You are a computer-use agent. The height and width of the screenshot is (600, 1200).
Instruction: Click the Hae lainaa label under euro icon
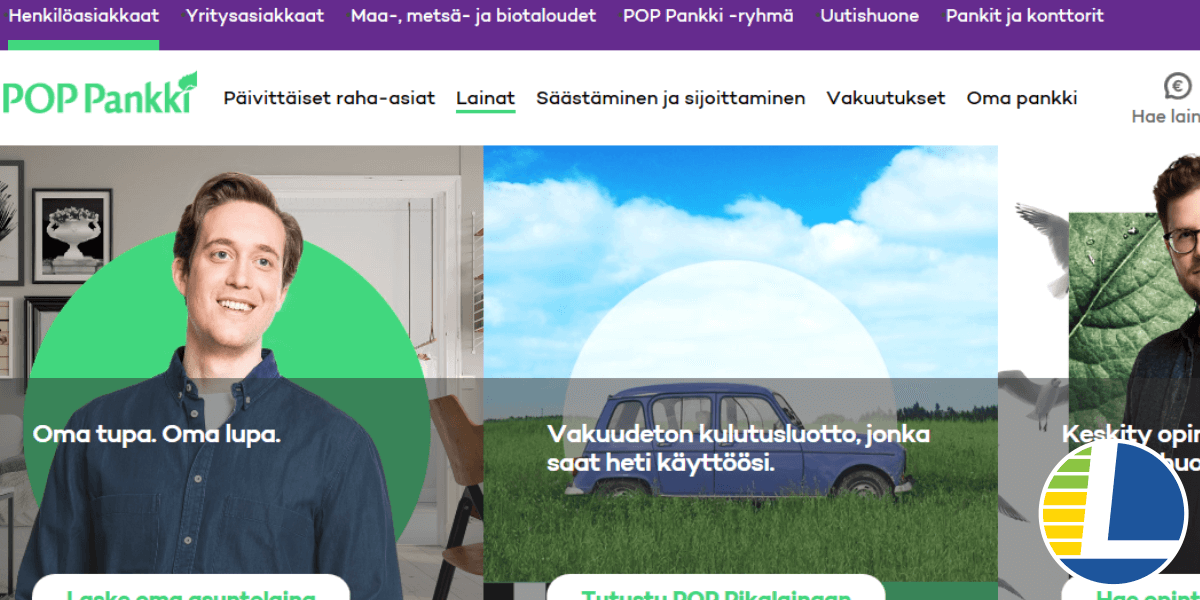[x=1166, y=117]
